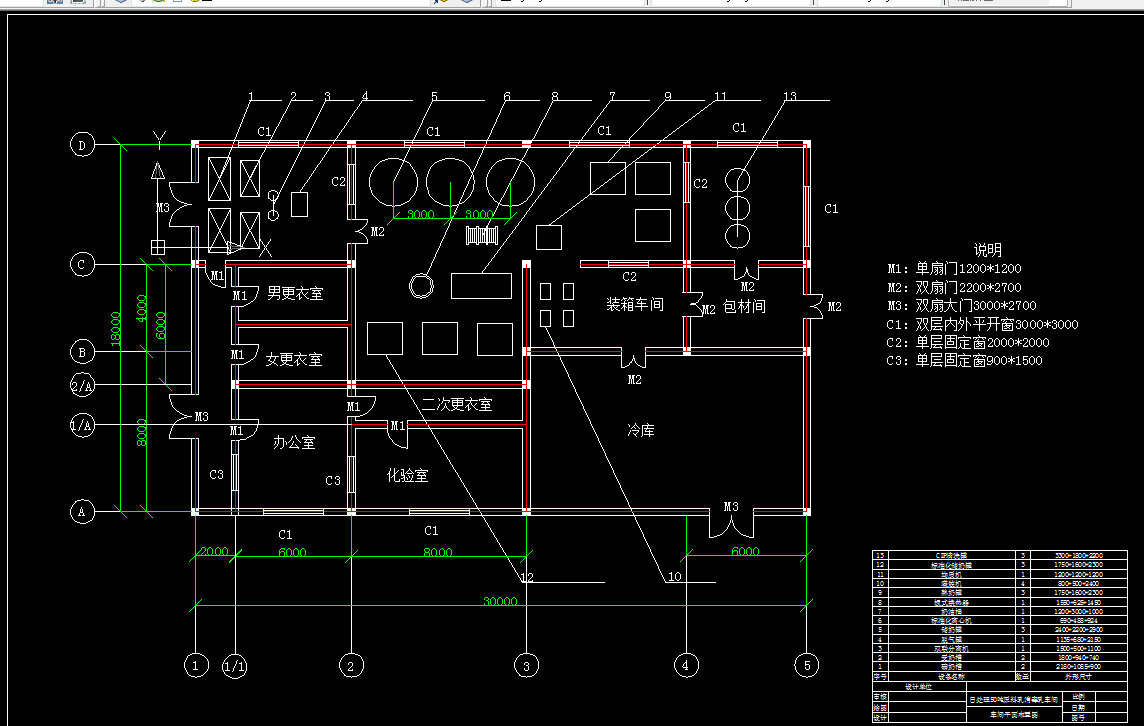Select axis bubble B
This screenshot has width=1144, height=726.
(x=82, y=352)
